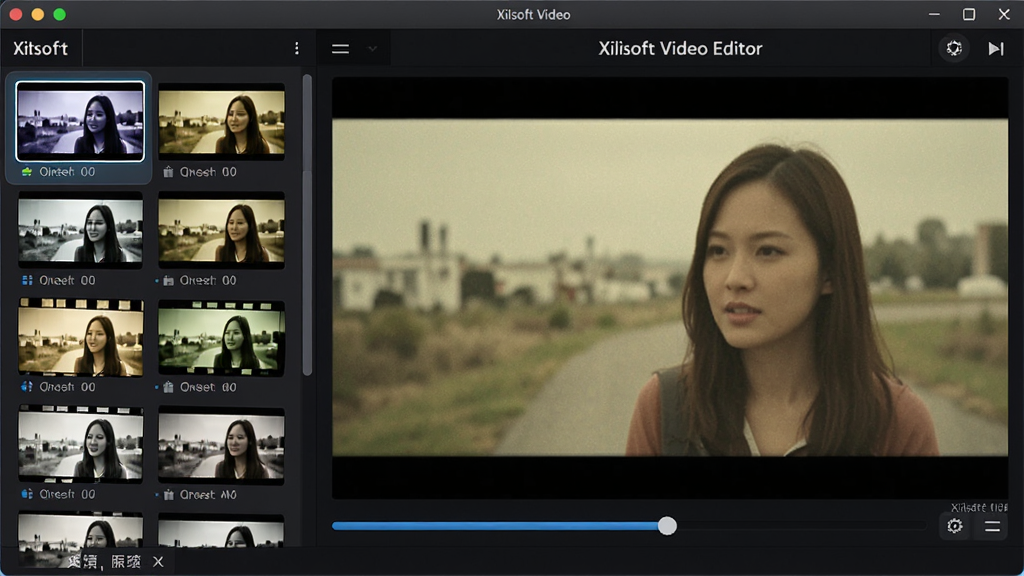
Task: Select the bottom-right thumbnail cut off by the panel edge
Action: pos(221,531)
